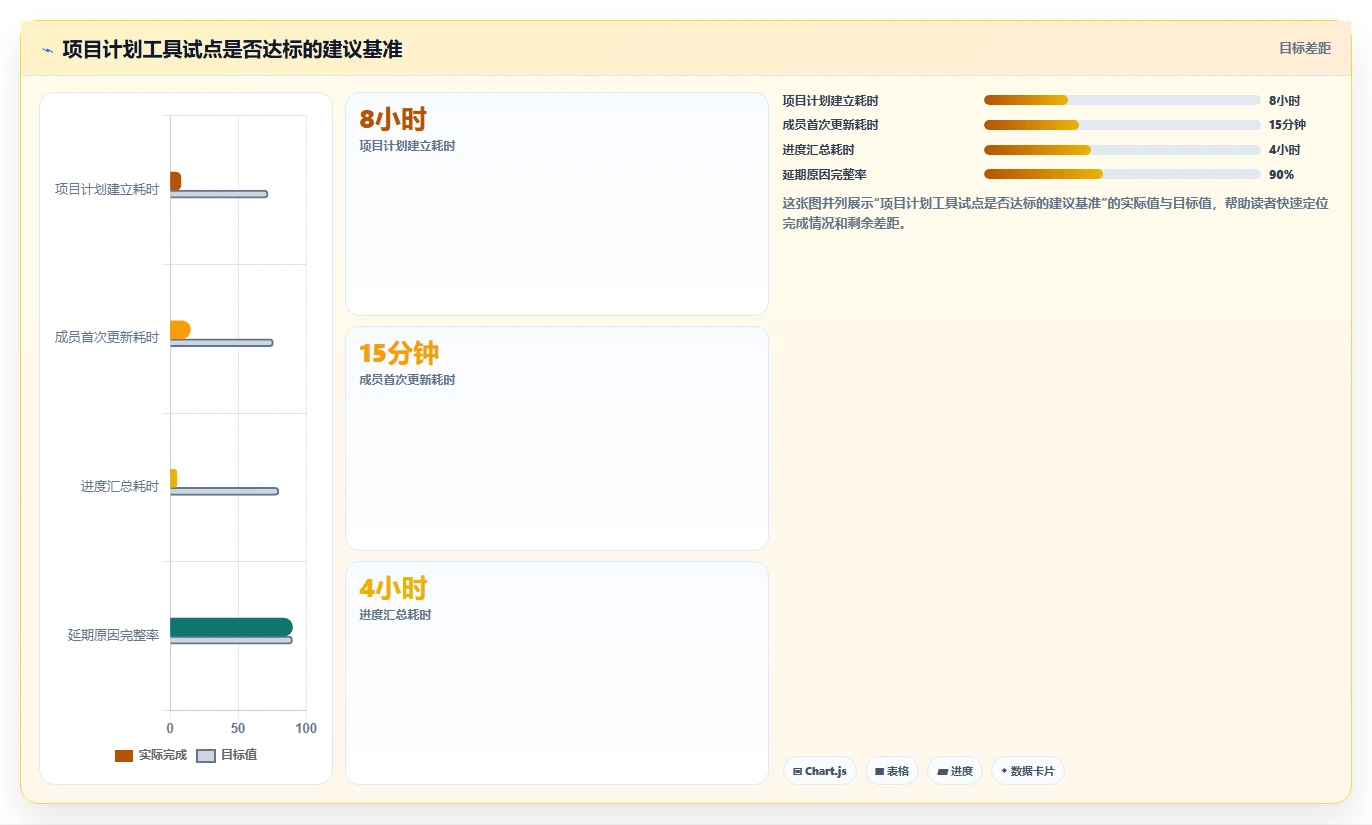The image size is (1372, 825).
Task: Click the Chart.js tag chip
Action: pyautogui.click(x=820, y=771)
